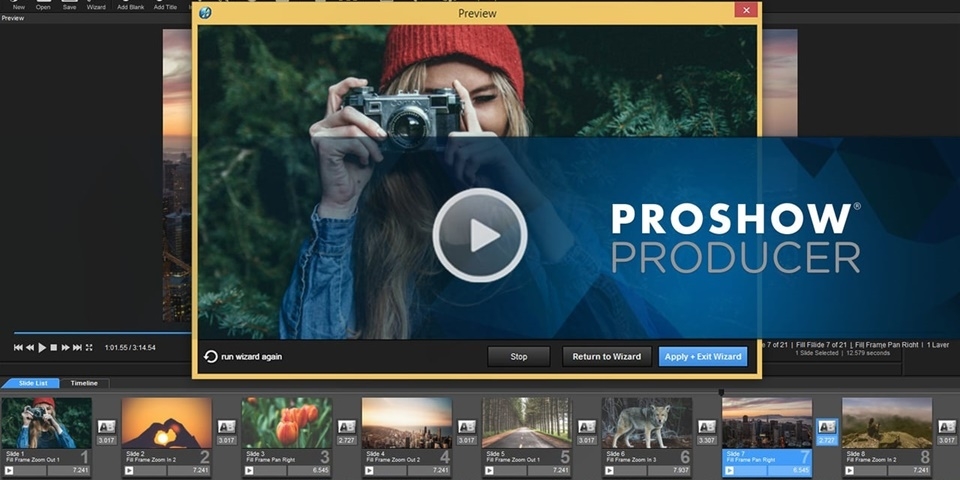The width and height of the screenshot is (960, 480).
Task: Select Slide 6 wolf thumbnail
Action: (x=647, y=423)
